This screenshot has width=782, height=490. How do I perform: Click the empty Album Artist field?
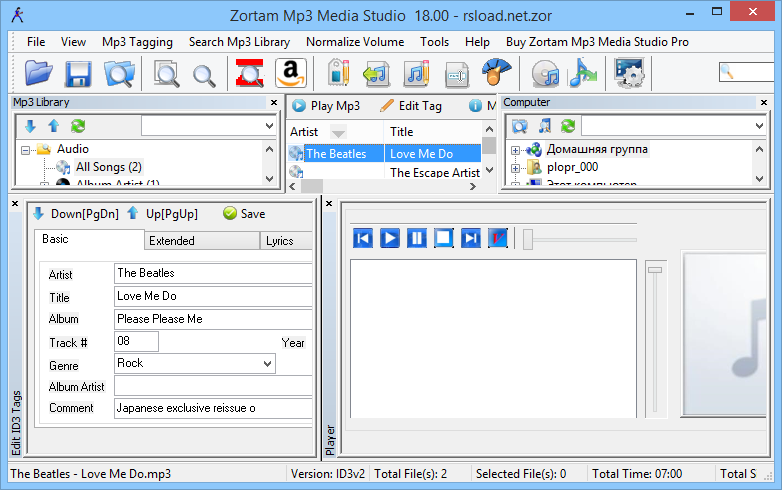click(213, 386)
